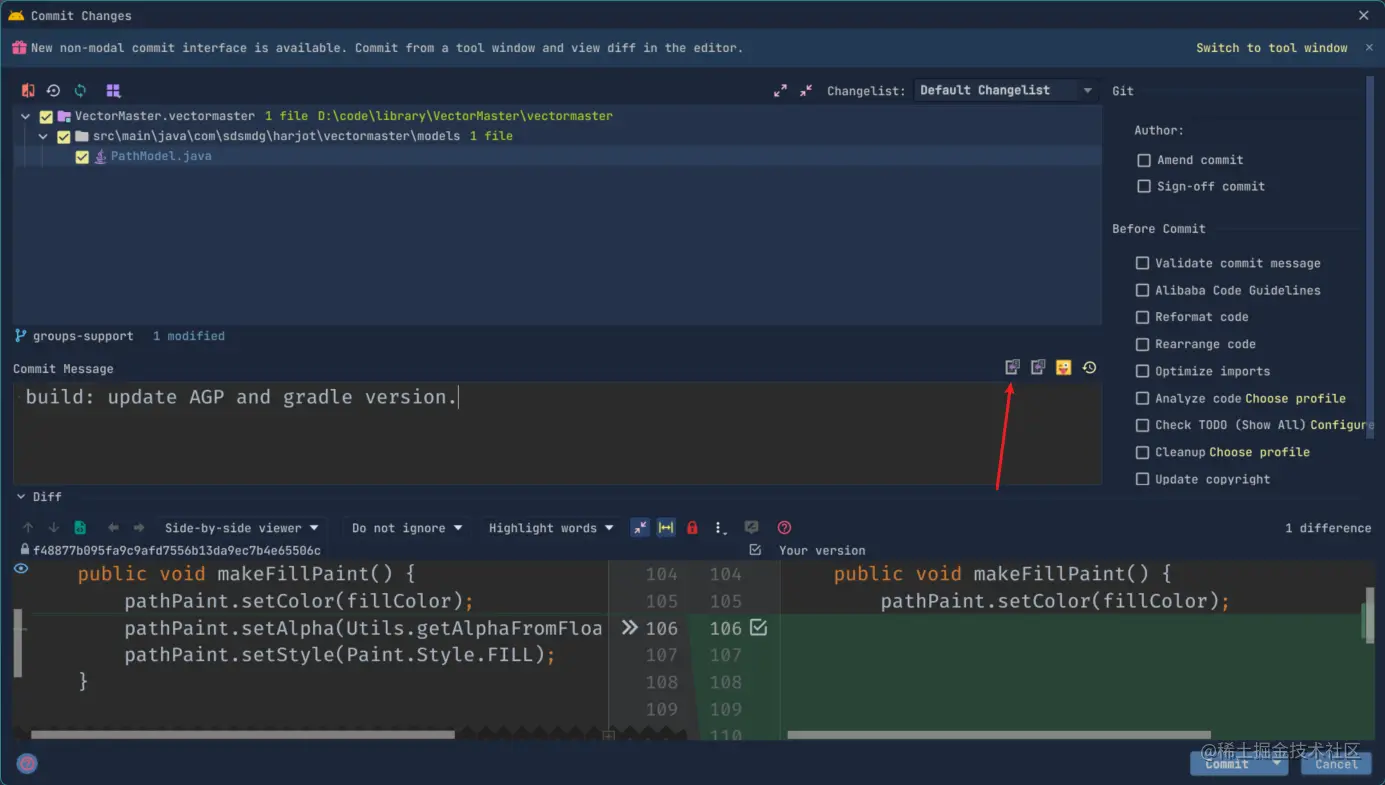Collapse the VectorMaster.vectormaster tree node
This screenshot has height=785, width=1385.
26,116
